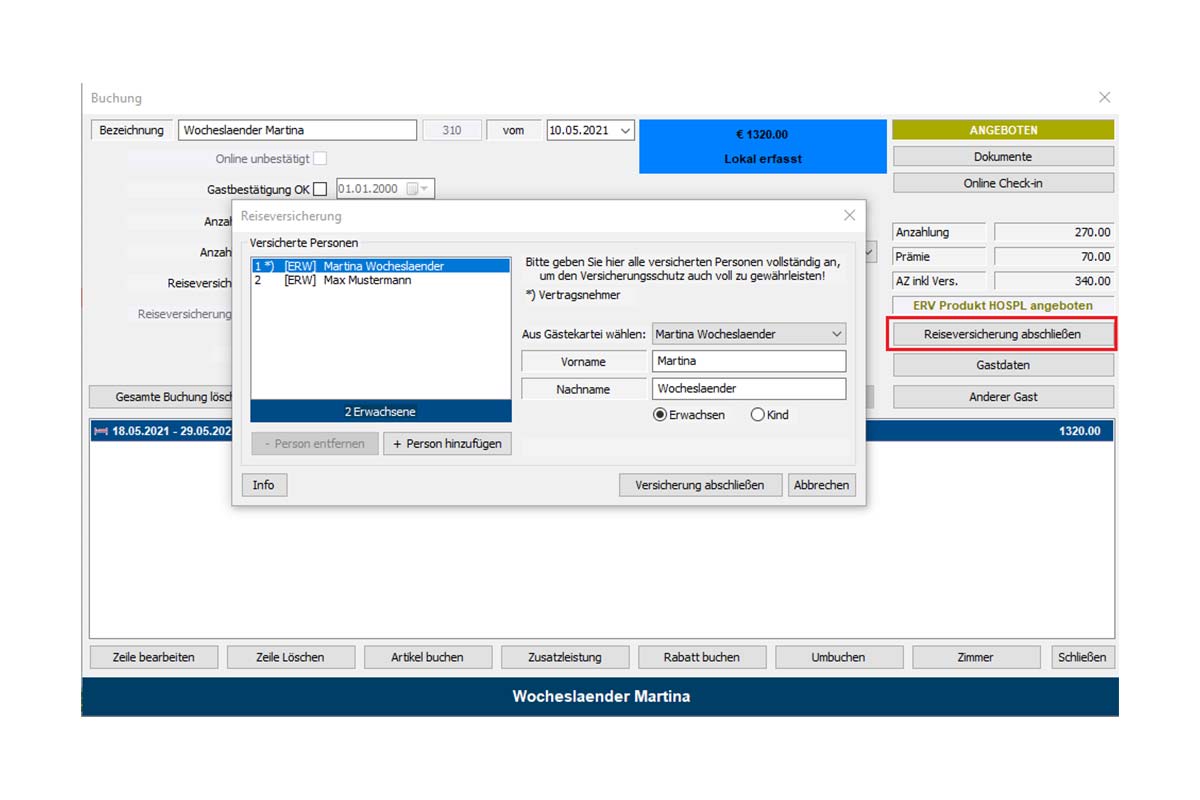1200x800 pixels.
Task: Click the Artikel buchen button
Action: click(x=428, y=657)
